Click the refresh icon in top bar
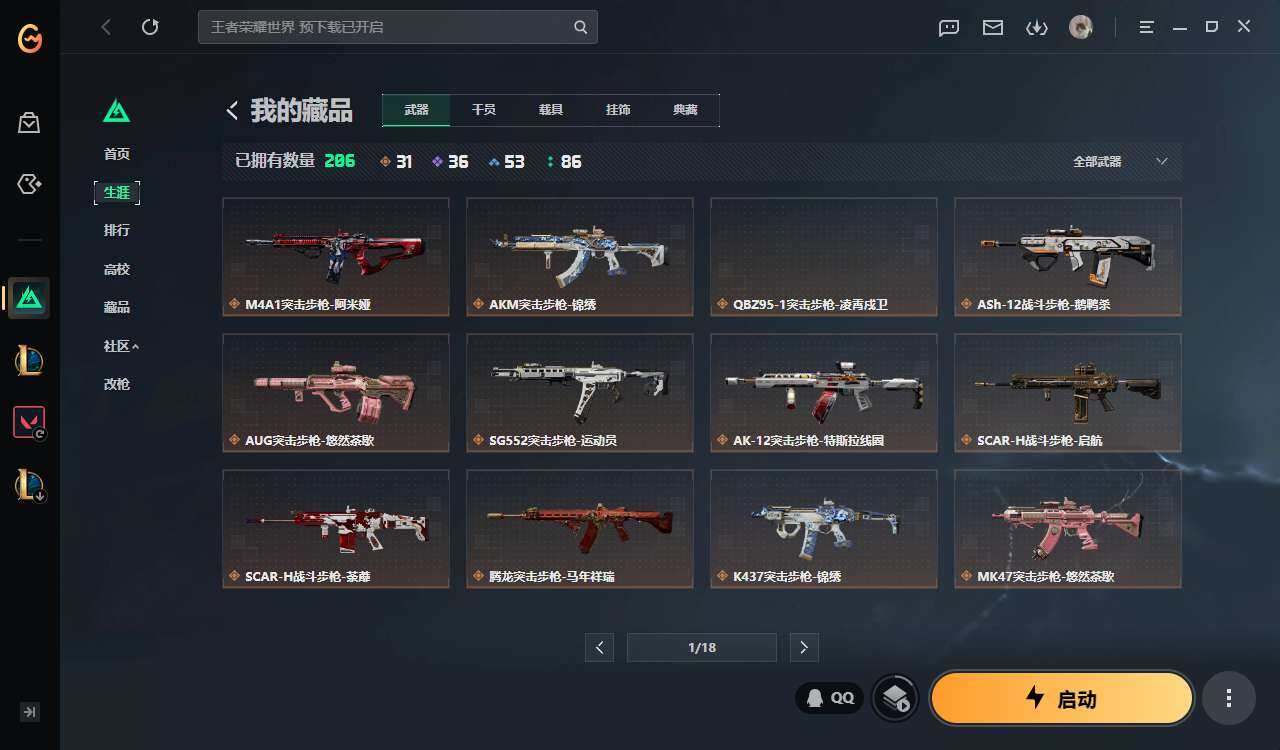The height and width of the screenshot is (750, 1280). click(150, 27)
